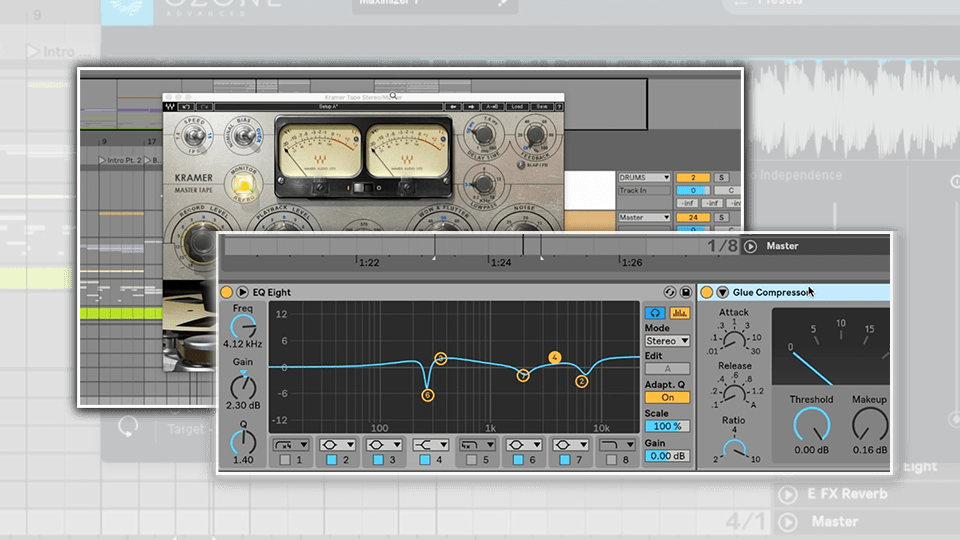
Task: Click the Glue Compressor Ratio knob
Action: pos(734,449)
